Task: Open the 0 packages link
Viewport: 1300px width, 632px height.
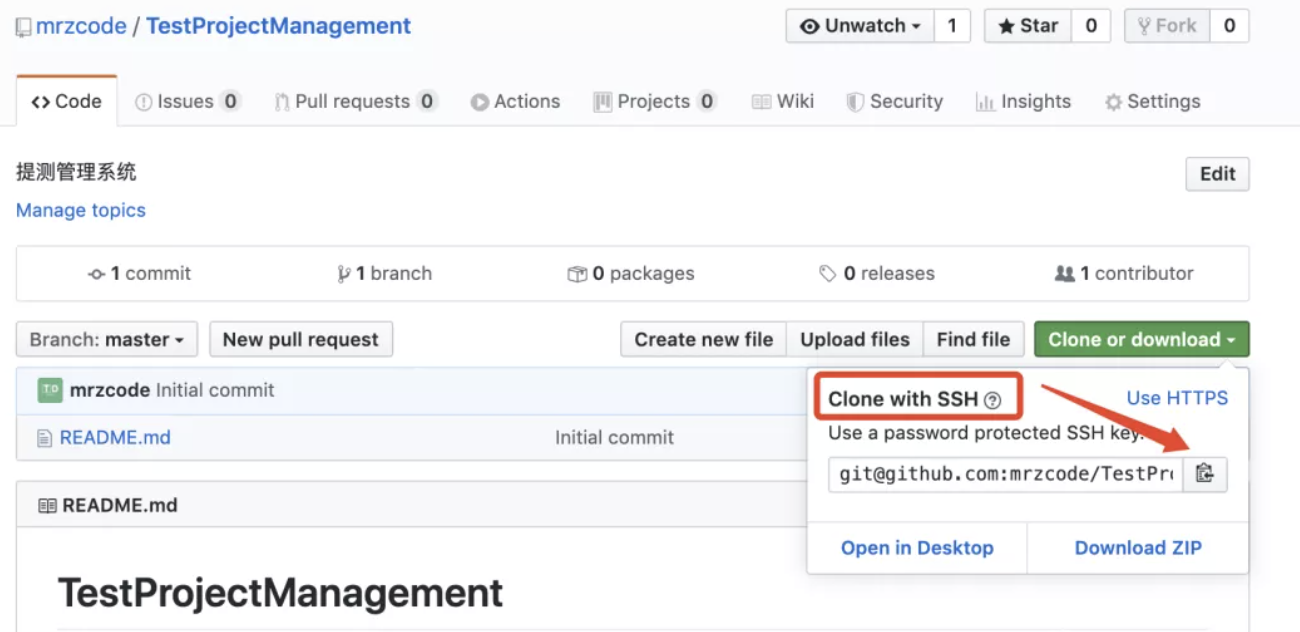Action: coord(631,273)
